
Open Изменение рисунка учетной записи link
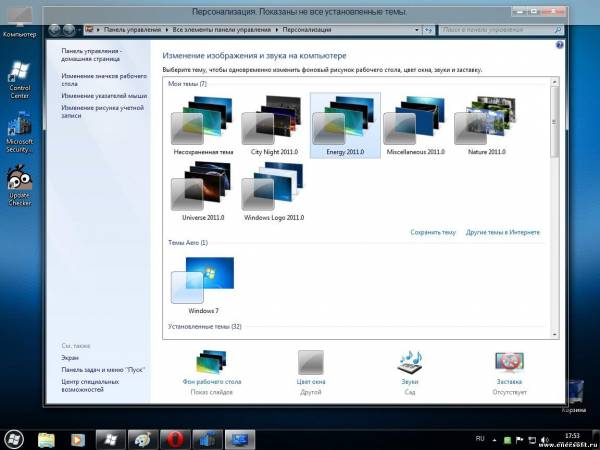tap(103, 111)
